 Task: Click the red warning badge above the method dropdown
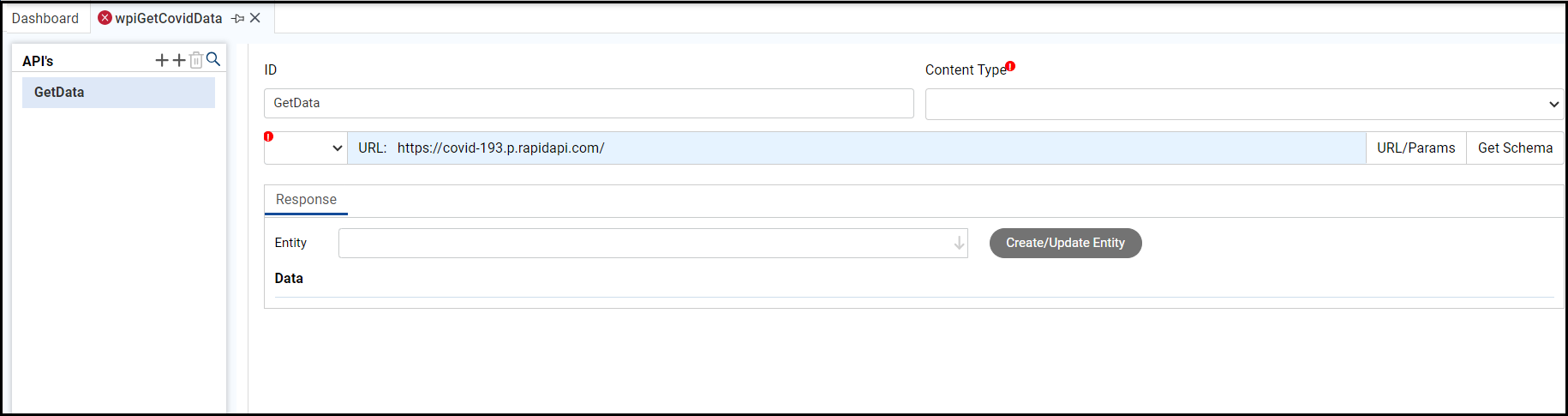[268, 136]
